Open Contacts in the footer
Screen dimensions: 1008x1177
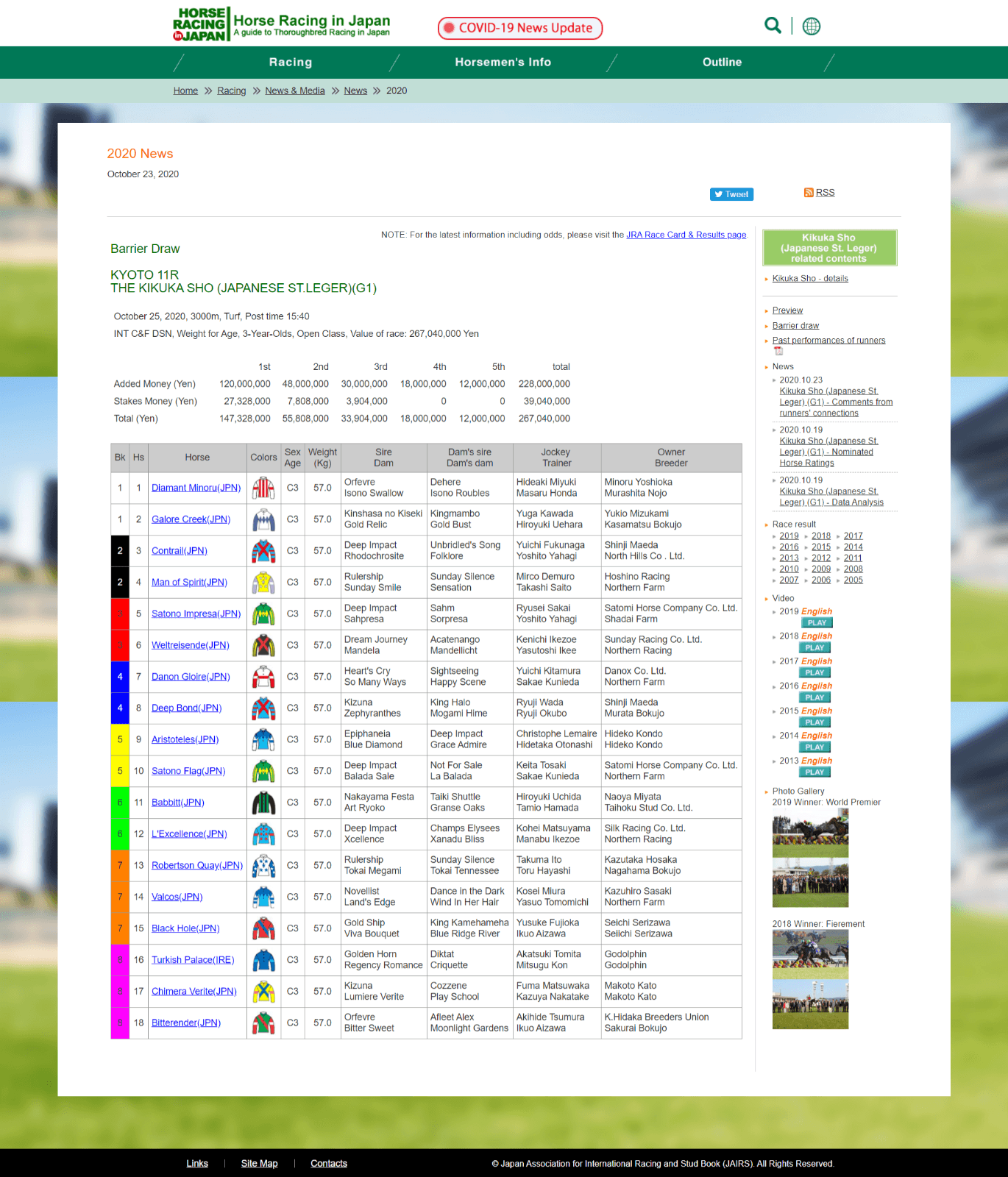pos(329,1164)
